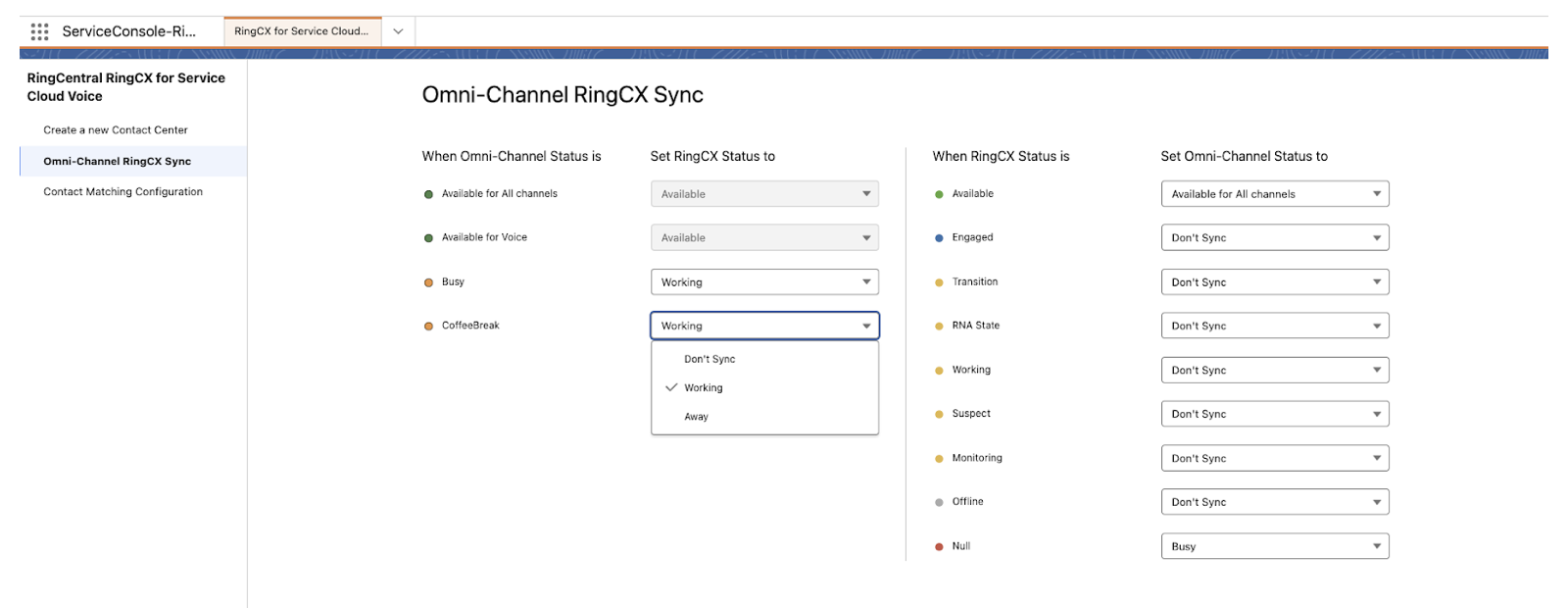The image size is (1568, 608).
Task: Open the App Launcher grid icon
Action: [x=39, y=31]
